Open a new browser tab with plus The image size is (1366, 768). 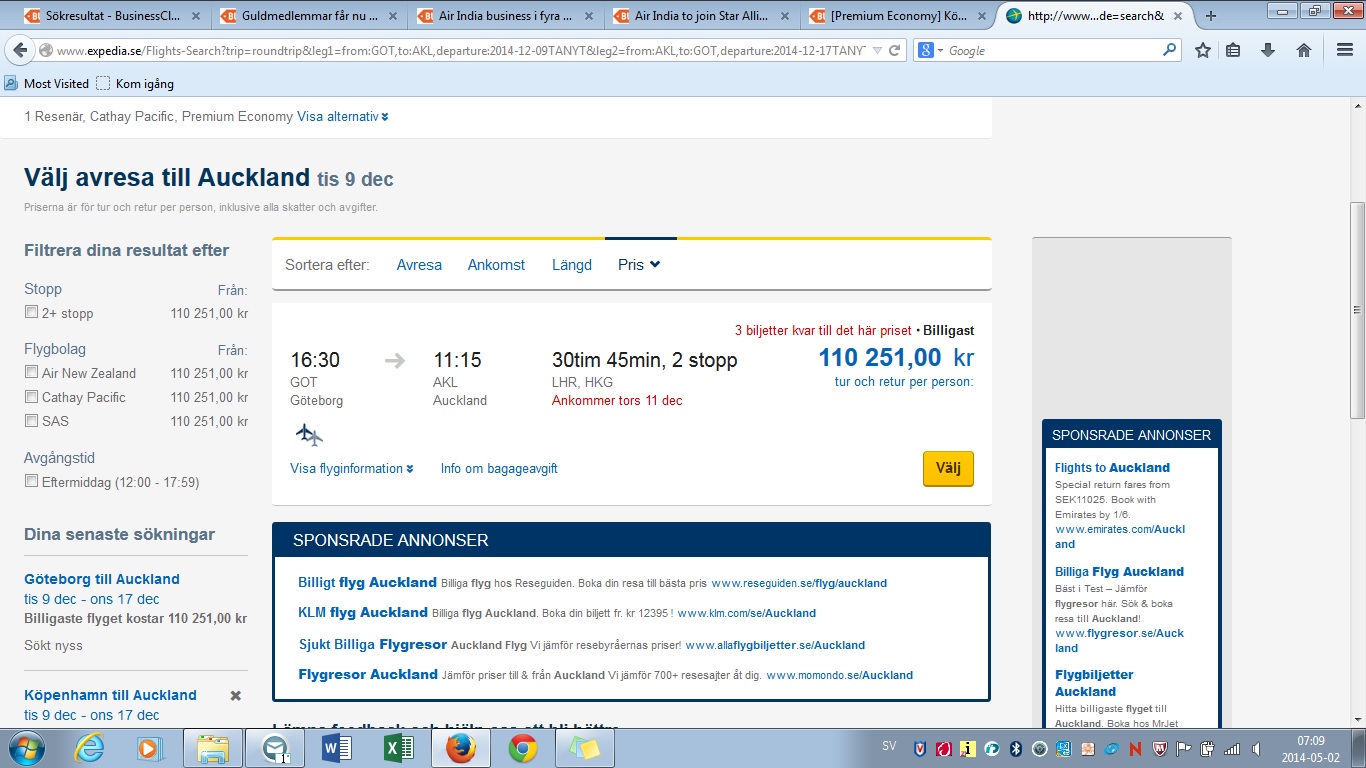click(1211, 16)
